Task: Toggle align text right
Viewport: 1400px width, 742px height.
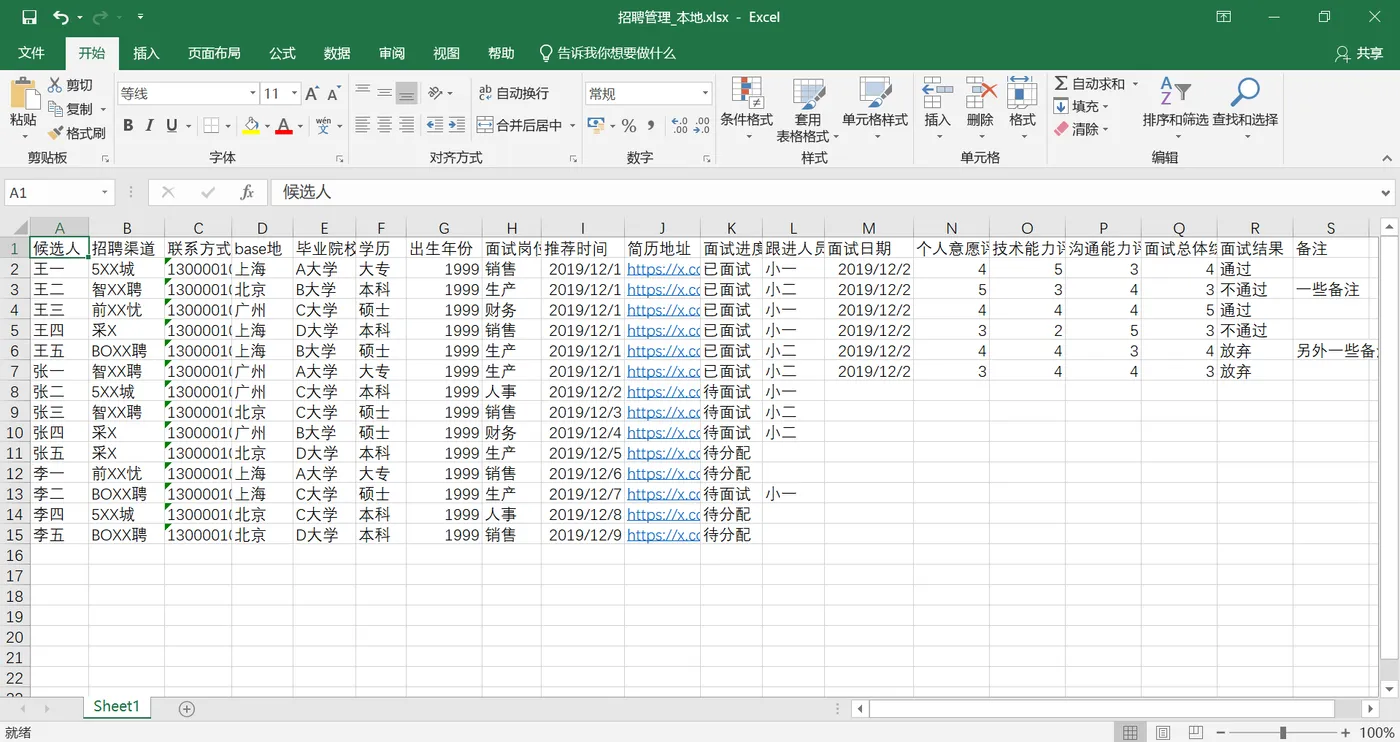Action: (406, 125)
